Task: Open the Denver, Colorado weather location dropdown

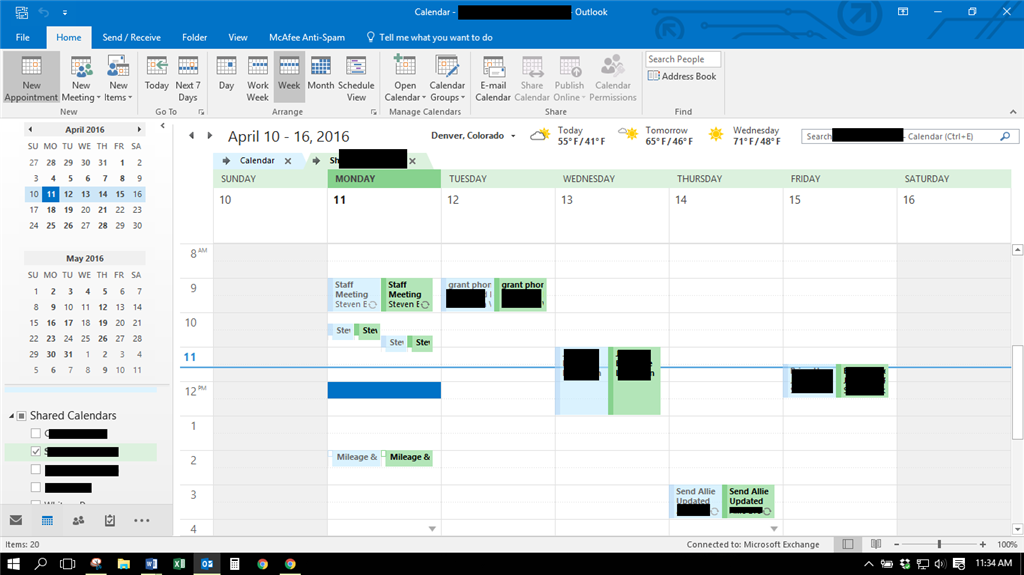Action: (x=513, y=136)
